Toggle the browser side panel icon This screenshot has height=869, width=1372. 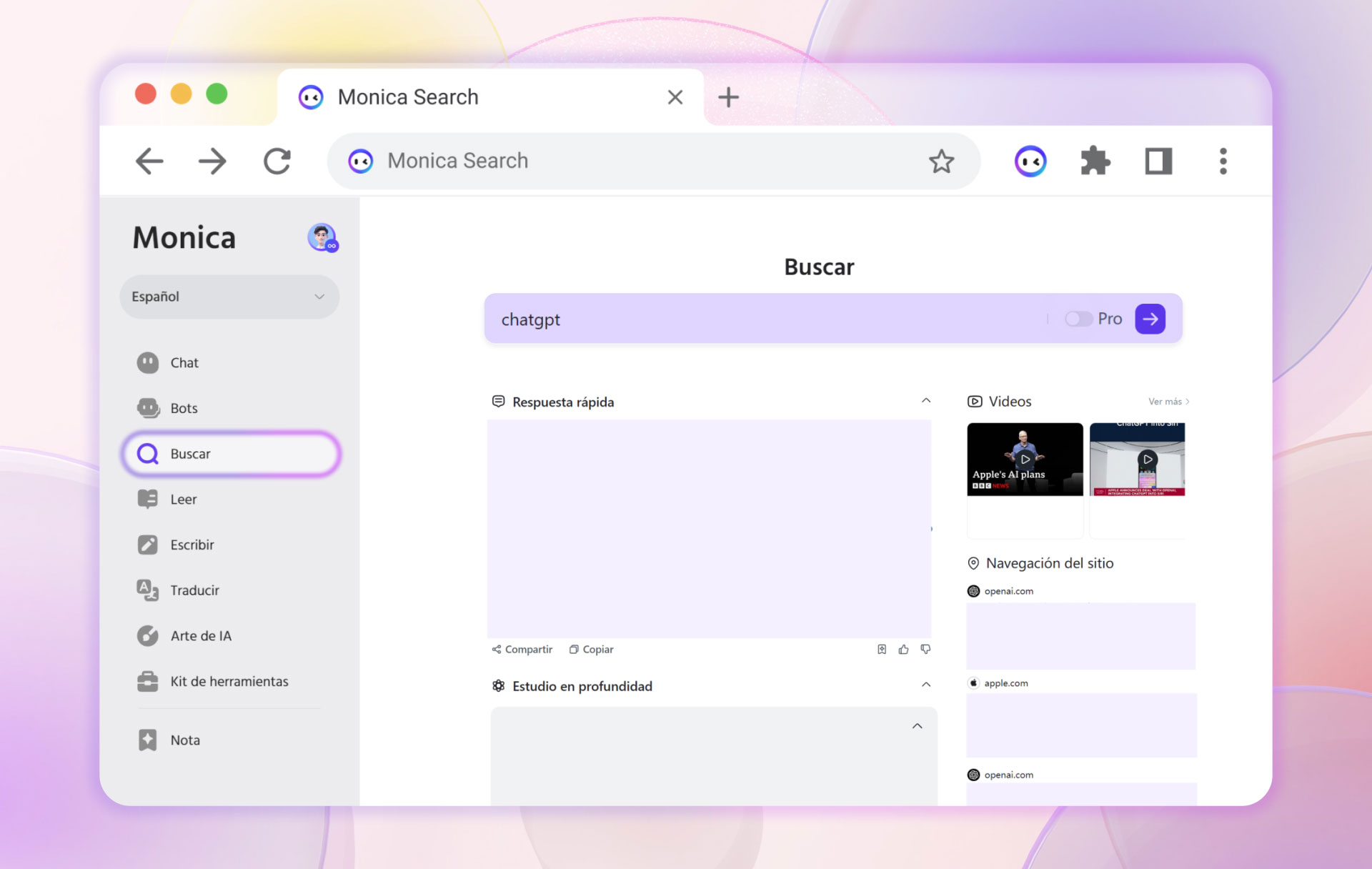tap(1158, 162)
